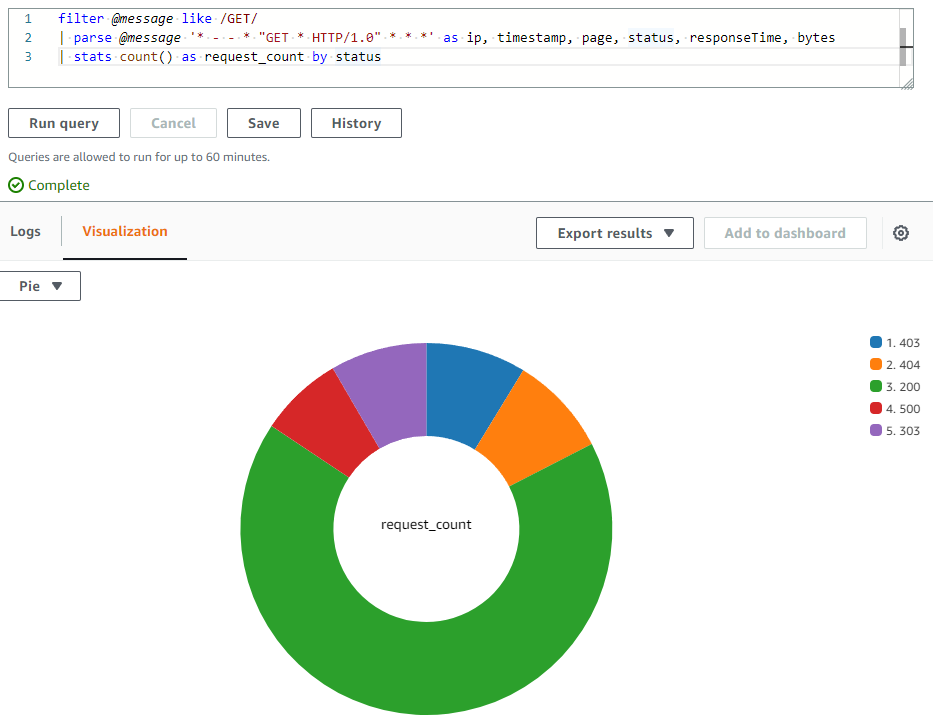
Task: Save the query
Action: point(264,123)
